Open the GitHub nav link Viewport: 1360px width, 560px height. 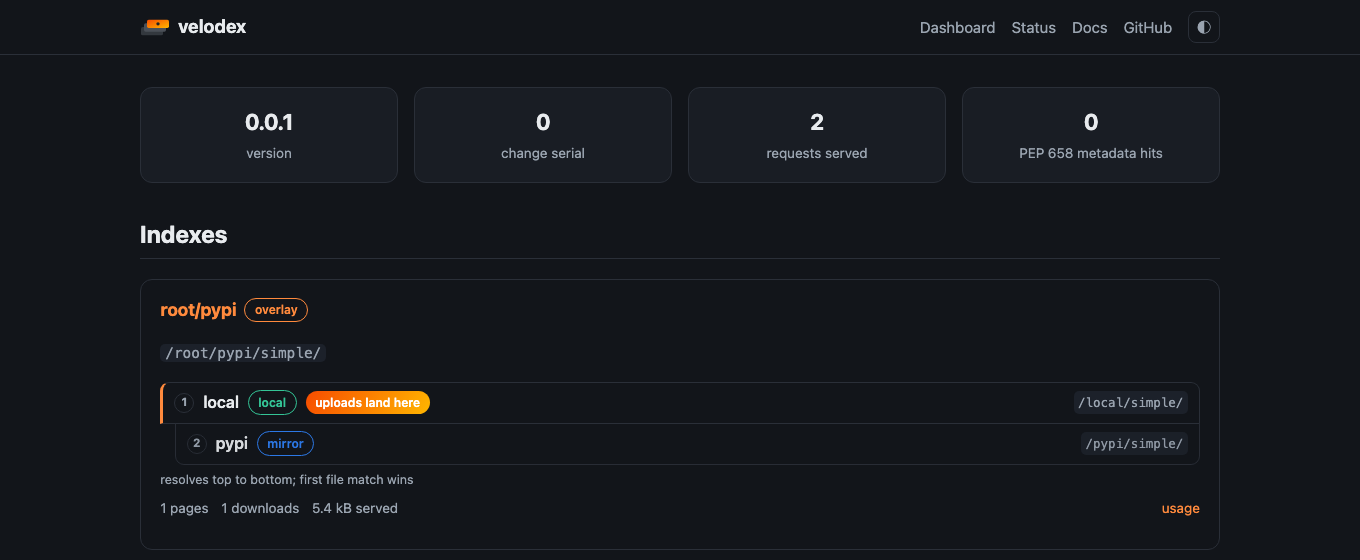[x=1148, y=28]
